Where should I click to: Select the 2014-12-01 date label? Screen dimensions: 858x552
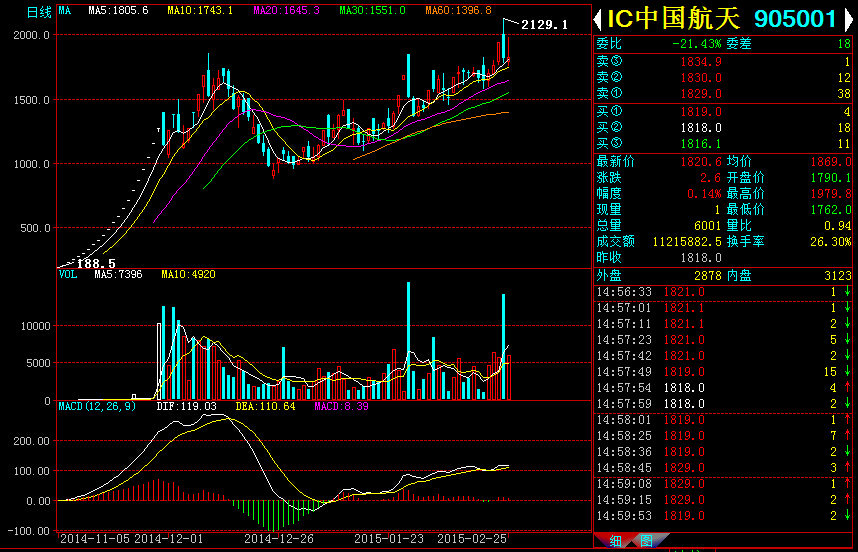169,539
